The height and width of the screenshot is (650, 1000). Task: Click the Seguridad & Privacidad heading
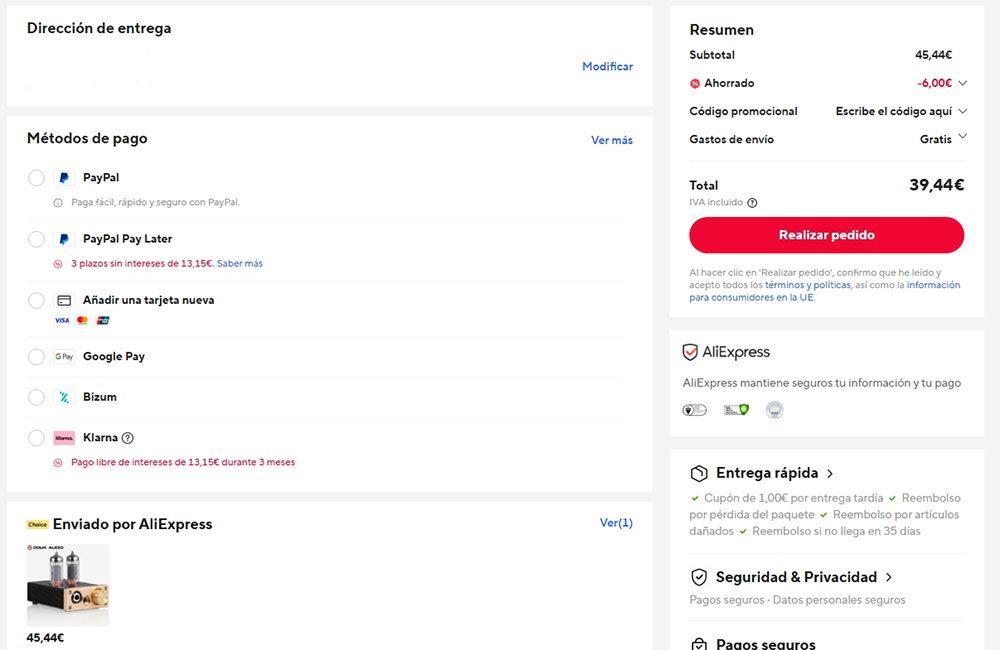click(x=796, y=577)
